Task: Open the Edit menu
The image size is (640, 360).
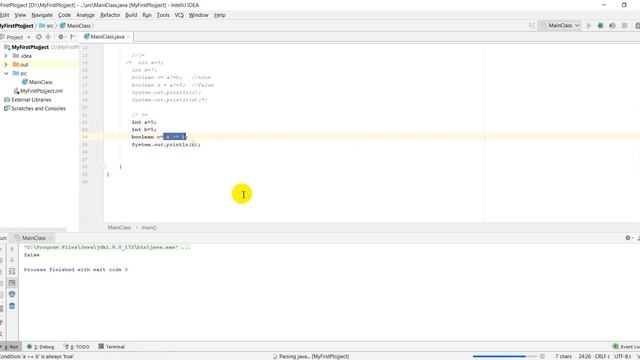Action: coord(4,15)
